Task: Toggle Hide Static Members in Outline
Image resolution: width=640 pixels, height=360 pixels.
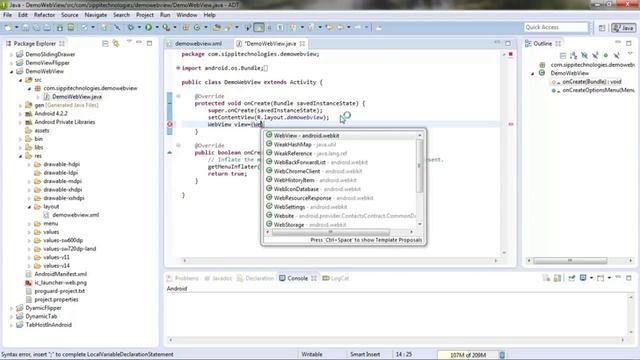Action: 595,55
